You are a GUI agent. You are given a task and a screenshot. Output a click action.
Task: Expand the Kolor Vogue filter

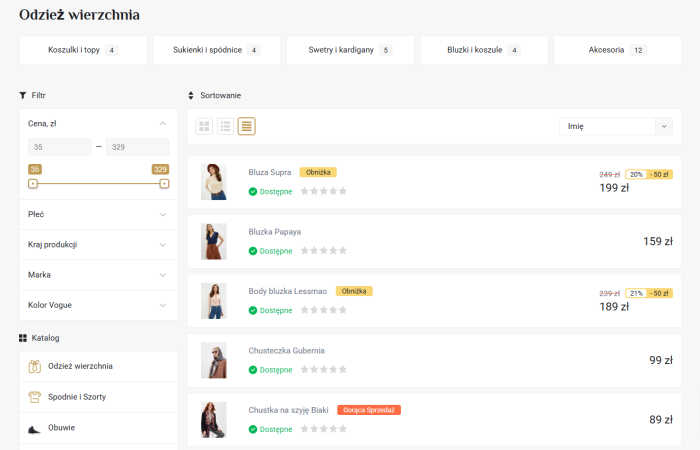pyautogui.click(x=162, y=305)
